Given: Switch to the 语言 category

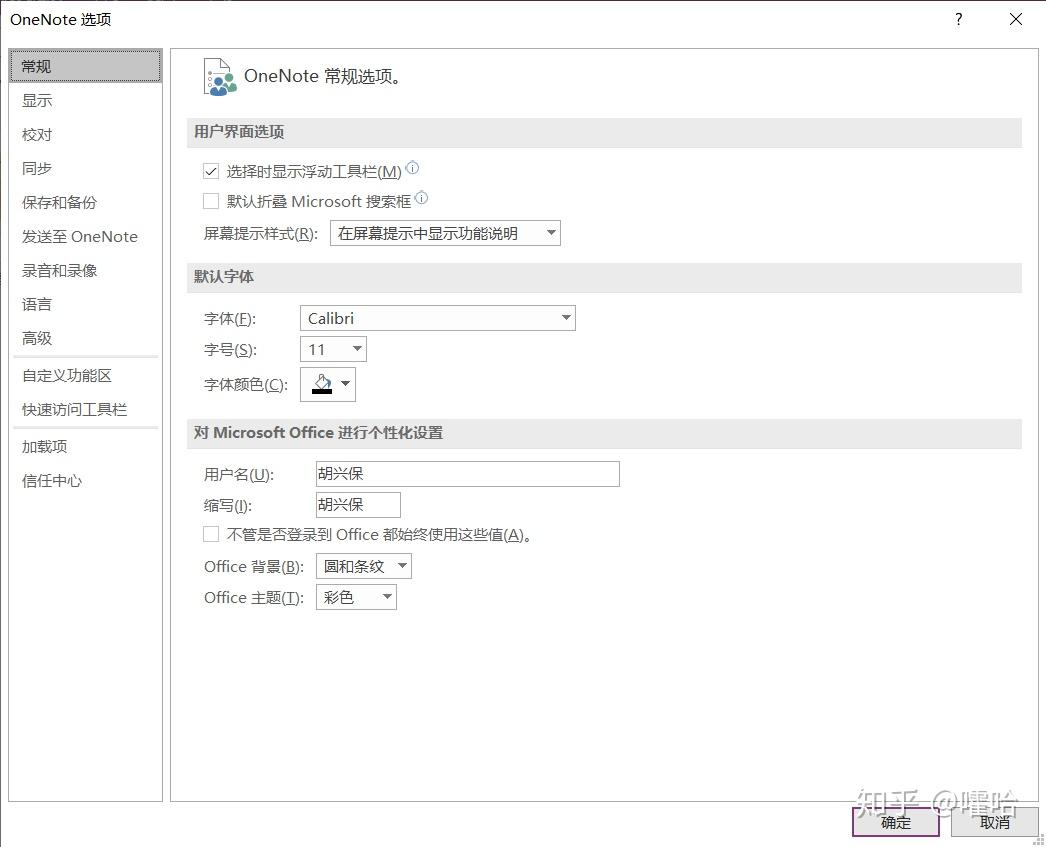Looking at the screenshot, I should (85, 304).
